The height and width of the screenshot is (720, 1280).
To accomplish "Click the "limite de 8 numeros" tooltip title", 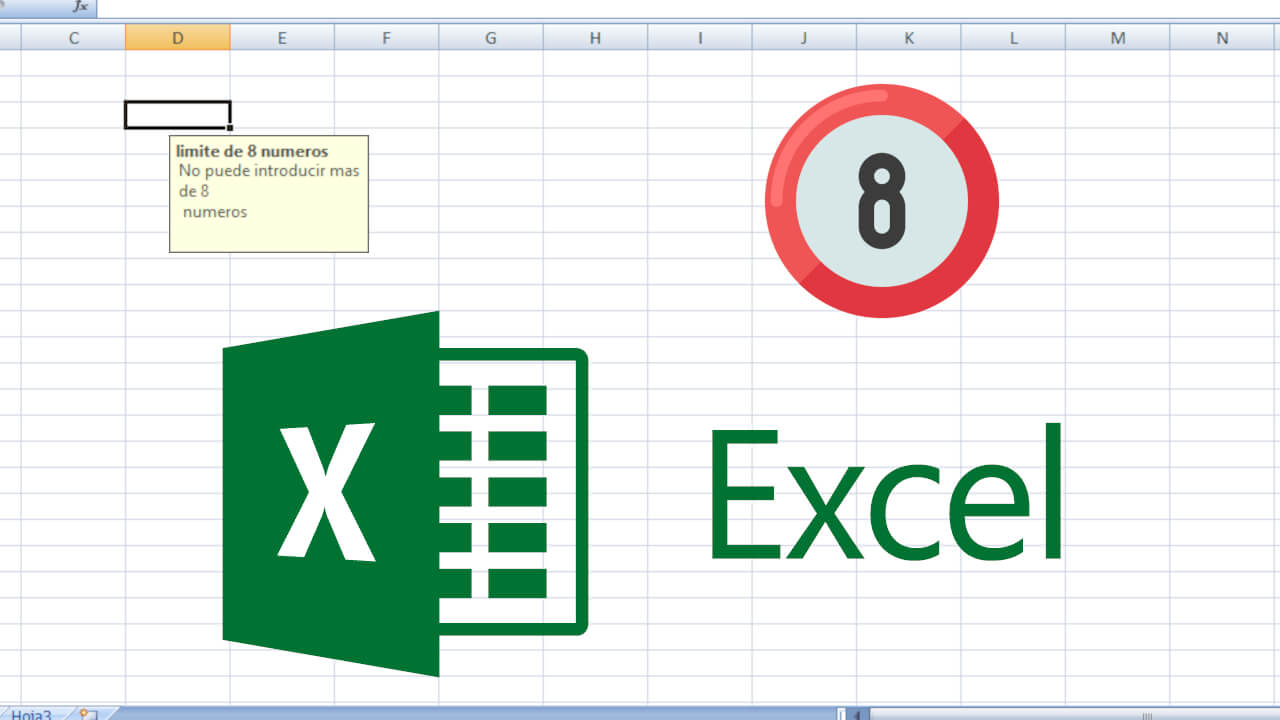I will point(252,151).
